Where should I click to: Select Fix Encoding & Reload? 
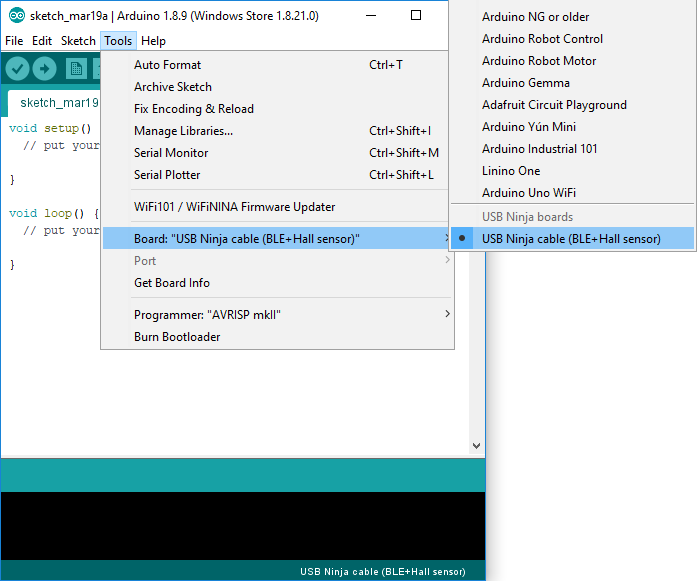tap(278, 109)
